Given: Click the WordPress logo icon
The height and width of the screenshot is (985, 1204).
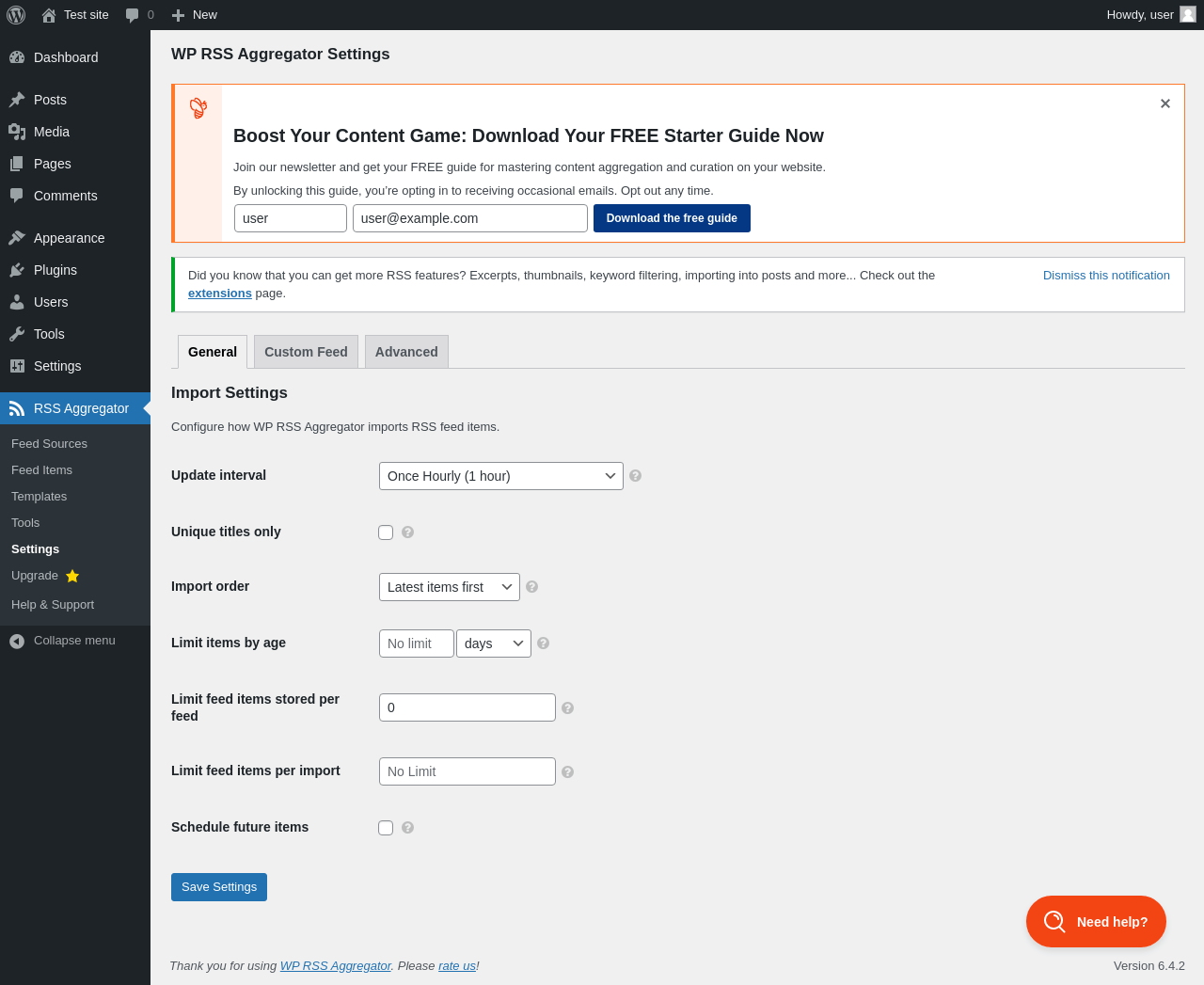Looking at the screenshot, I should 16,15.
